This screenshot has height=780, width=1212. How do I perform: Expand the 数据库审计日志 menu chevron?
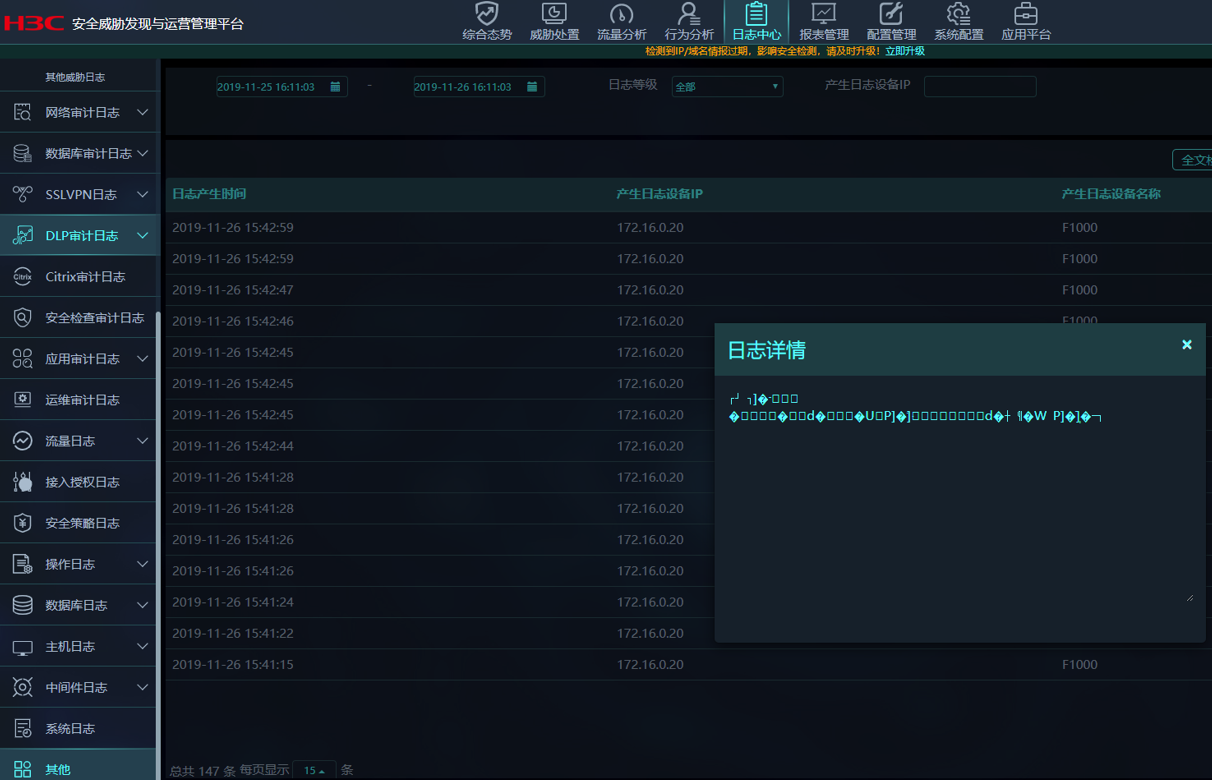(x=143, y=154)
